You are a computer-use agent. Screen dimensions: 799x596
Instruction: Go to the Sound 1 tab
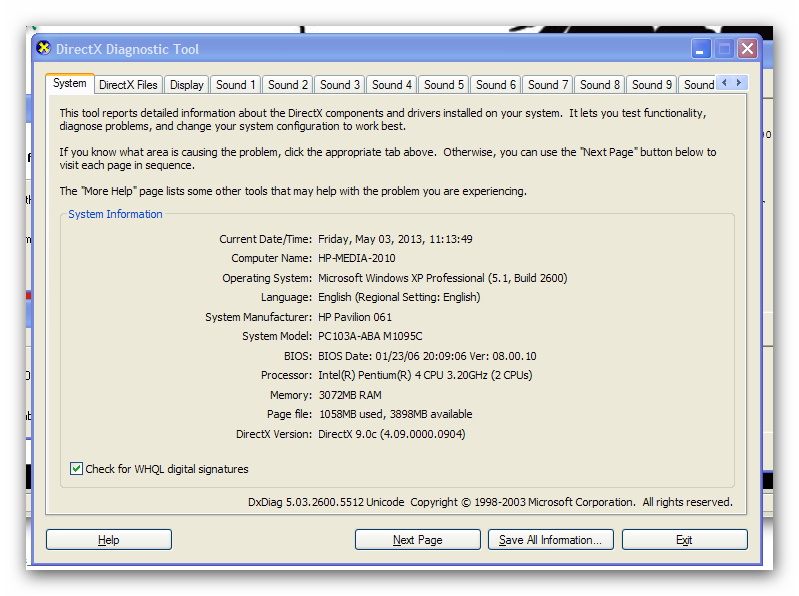pos(236,85)
